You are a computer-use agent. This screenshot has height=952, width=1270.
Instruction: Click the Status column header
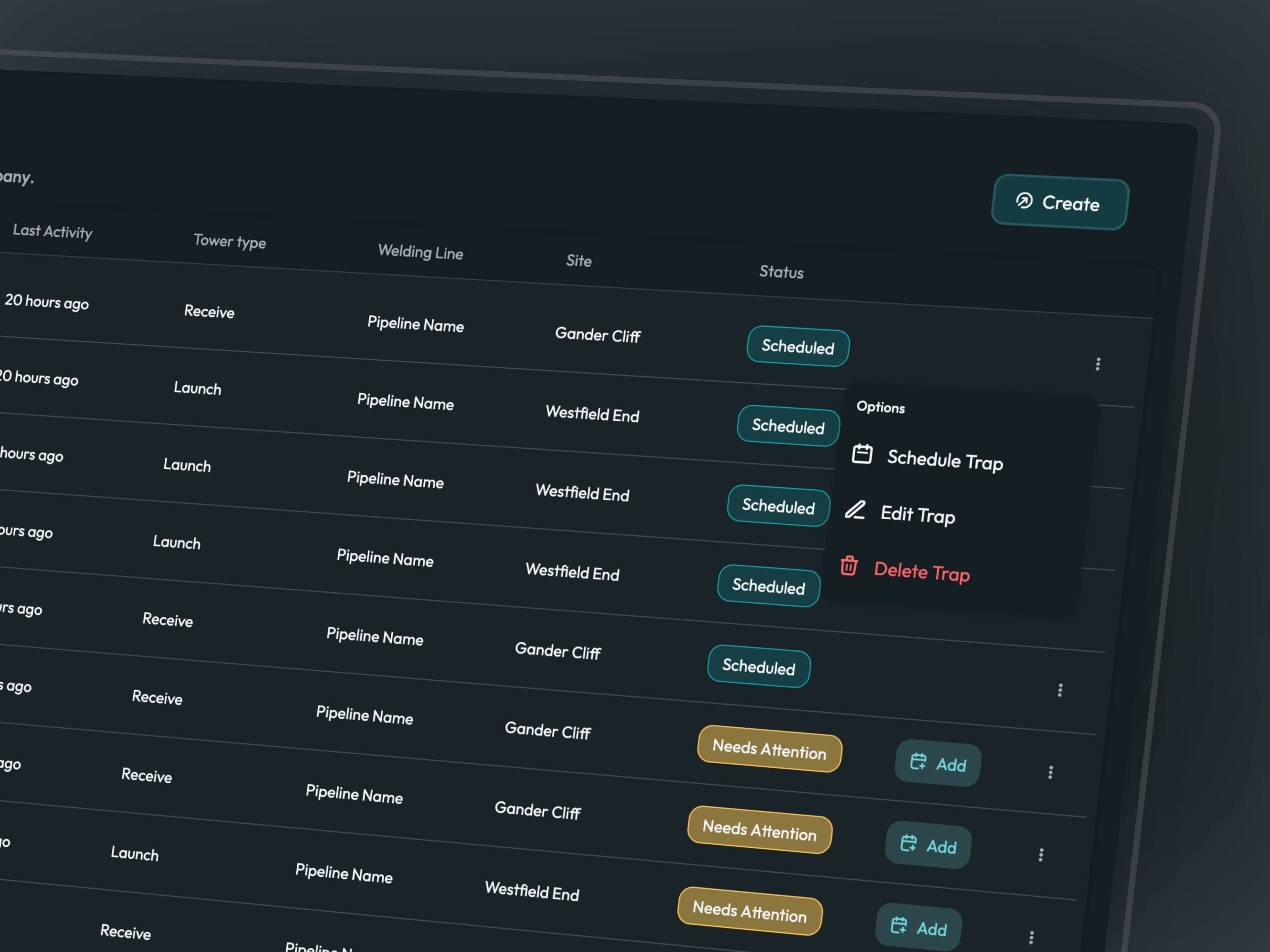point(782,271)
